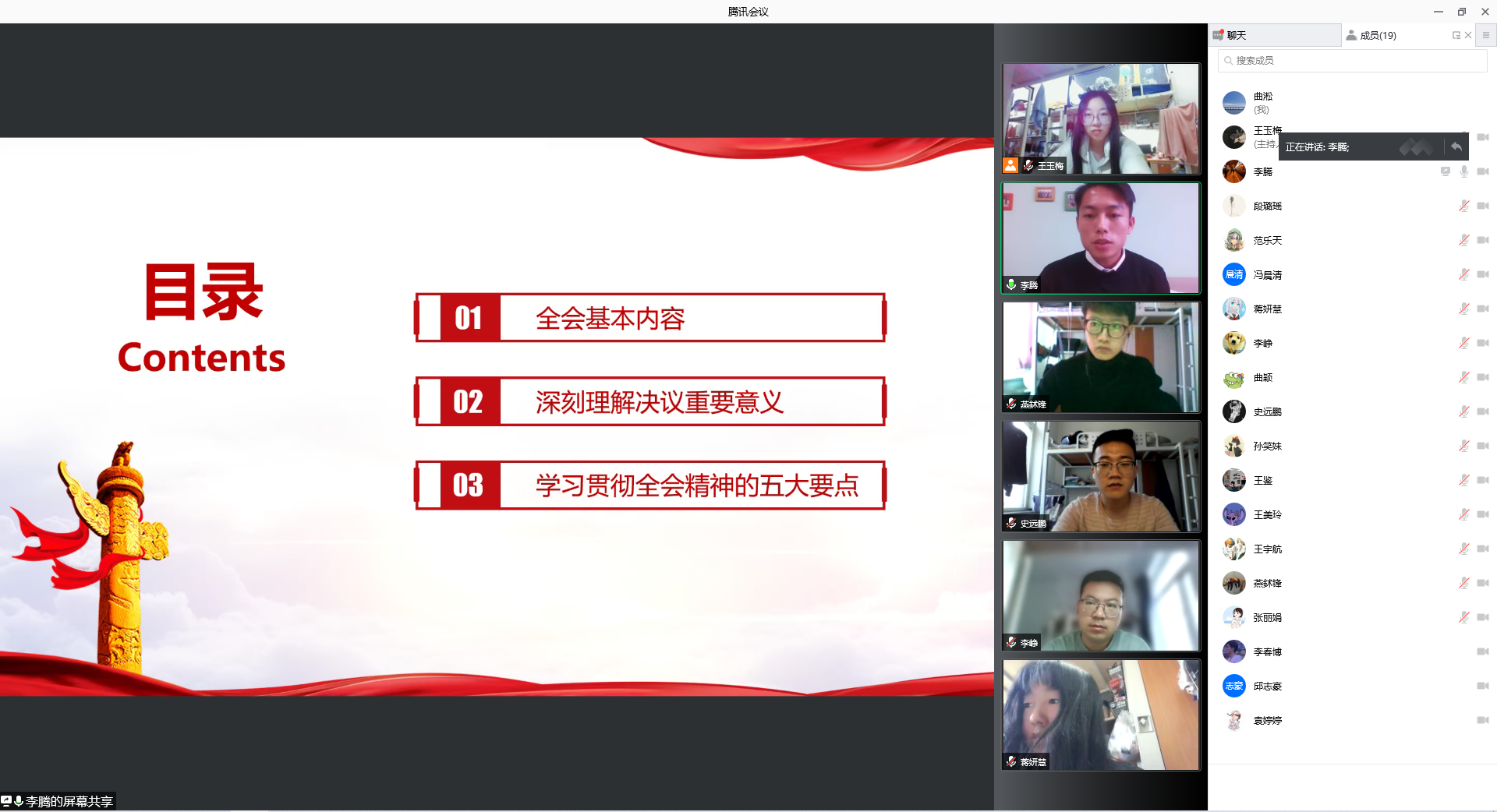Screen dimensions: 1497x812
Task: Select member 张丽娟 in the list
Action: pyautogui.click(x=1267, y=617)
